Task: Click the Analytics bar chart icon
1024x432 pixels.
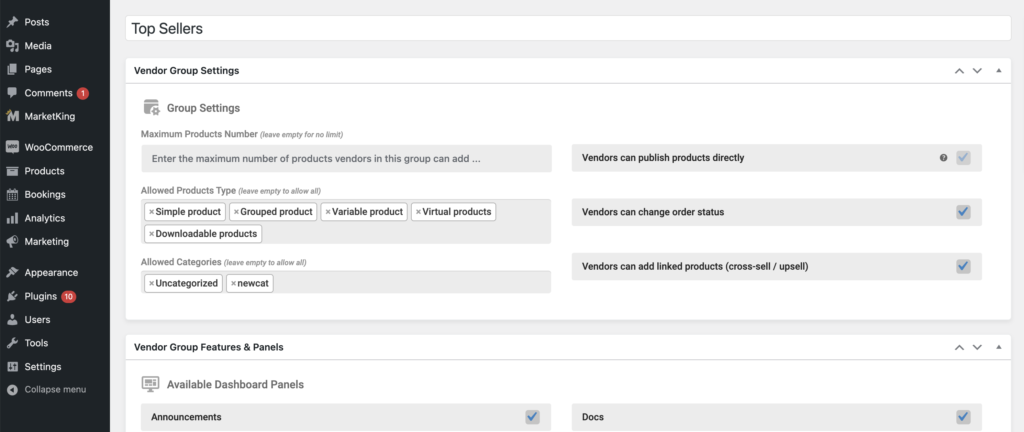Action: (12, 218)
